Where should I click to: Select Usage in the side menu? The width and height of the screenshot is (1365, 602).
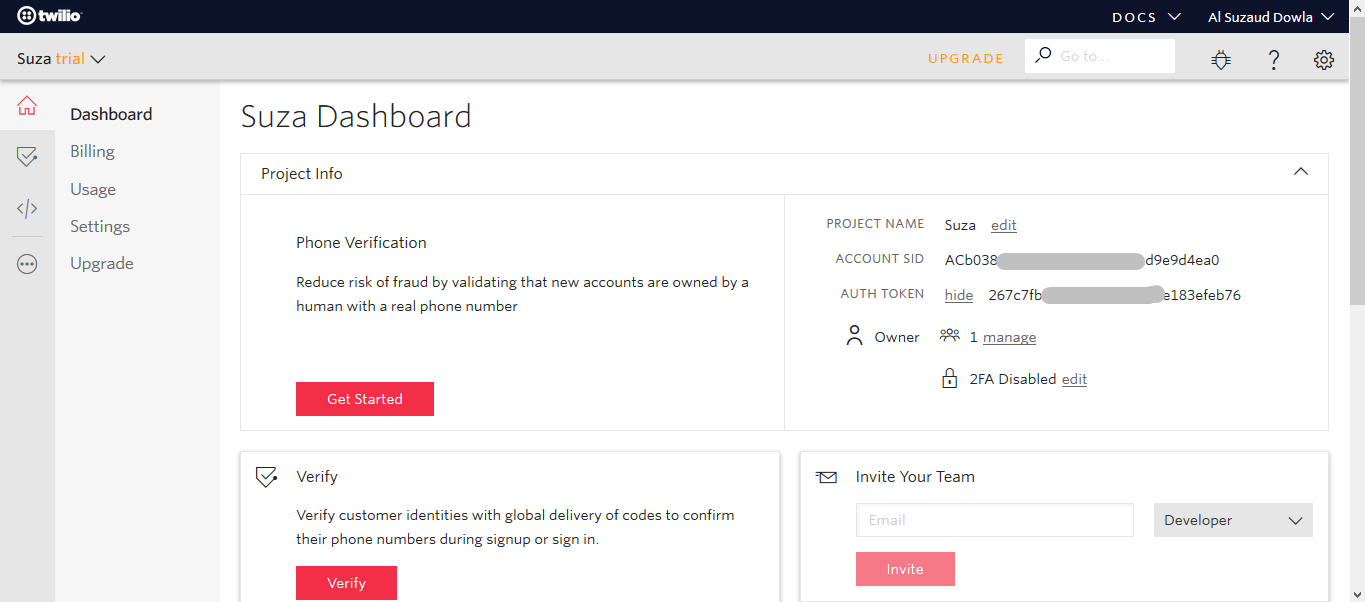click(93, 189)
